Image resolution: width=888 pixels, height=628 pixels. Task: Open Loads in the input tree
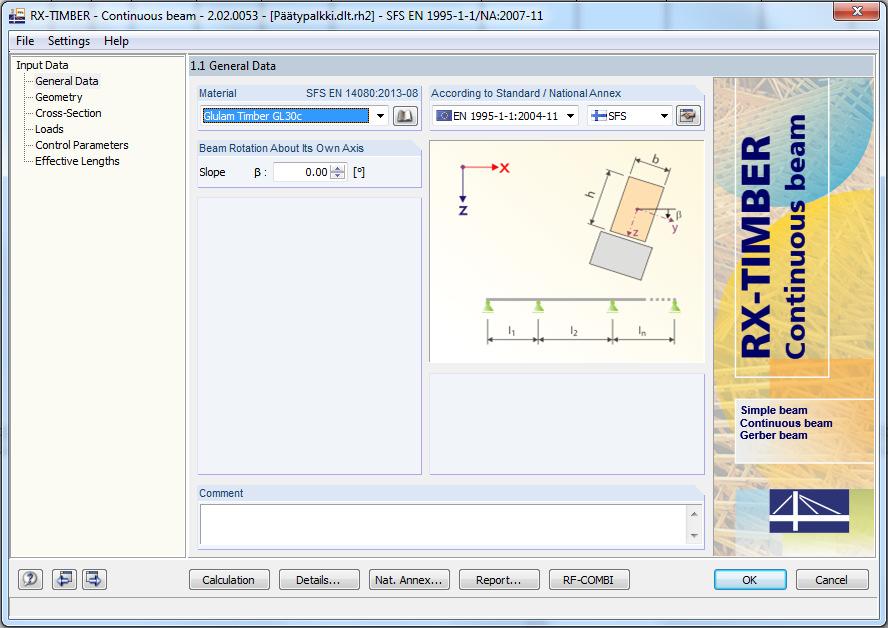click(x=49, y=129)
